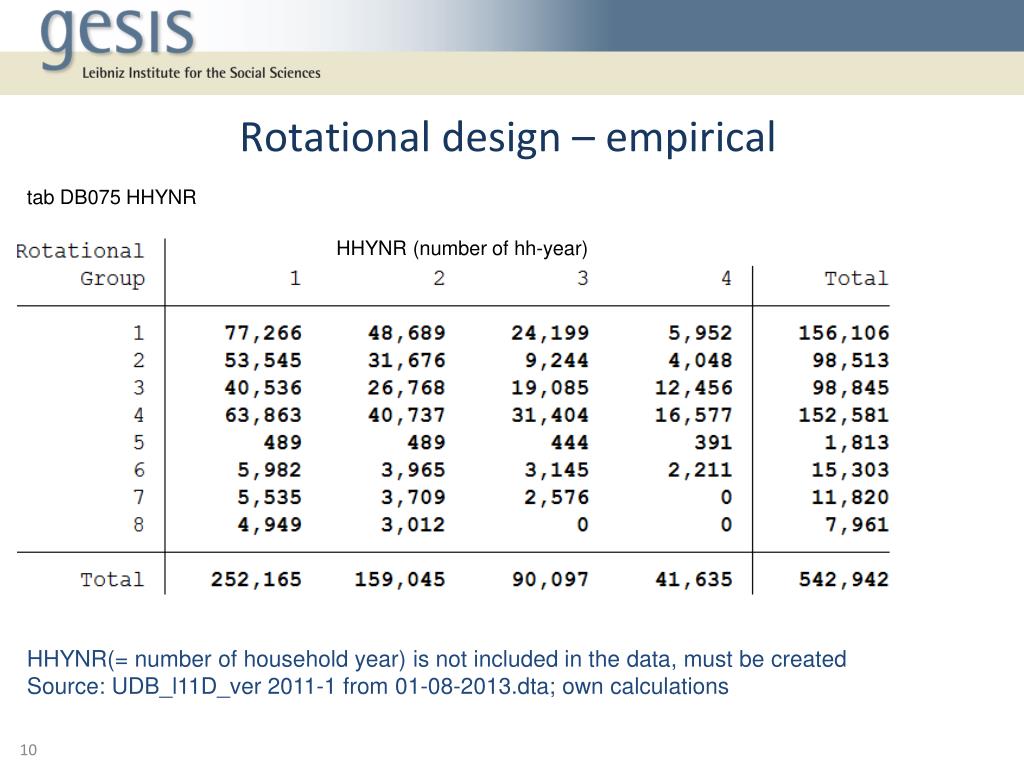Select cell value 40,536

pos(263,388)
